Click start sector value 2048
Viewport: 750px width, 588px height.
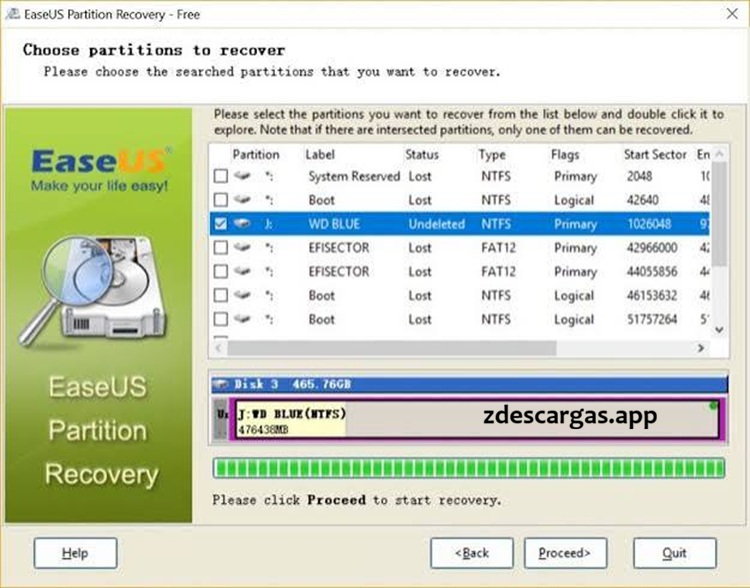tap(640, 176)
